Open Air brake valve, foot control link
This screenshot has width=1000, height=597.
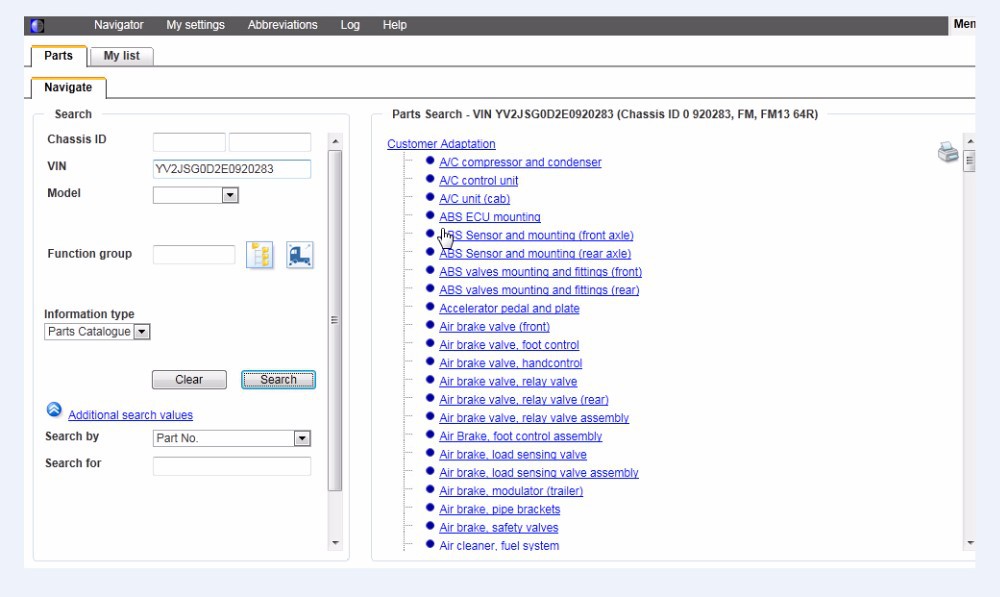509,345
